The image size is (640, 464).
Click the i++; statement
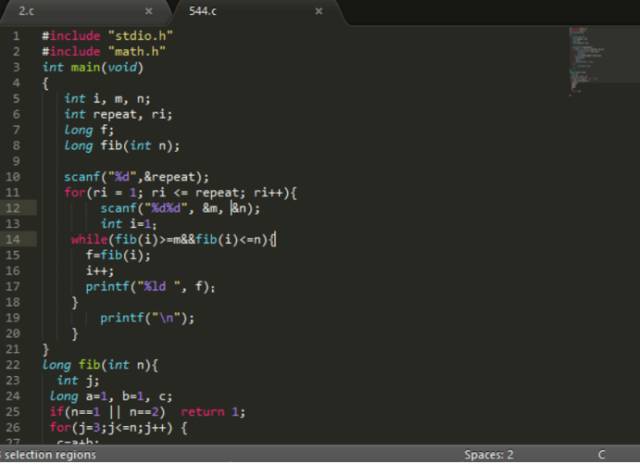point(100,271)
